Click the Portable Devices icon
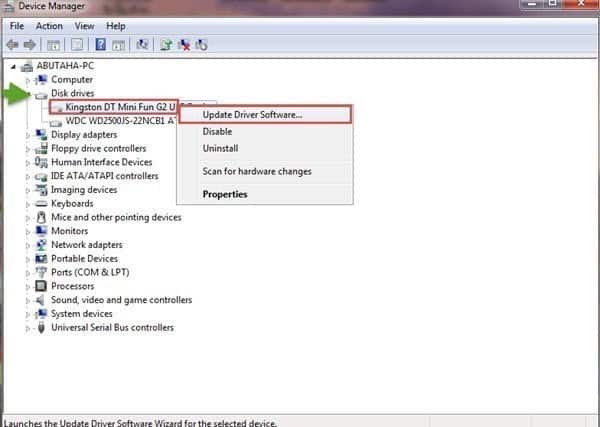Screen dimensions: 600x427 41,259
